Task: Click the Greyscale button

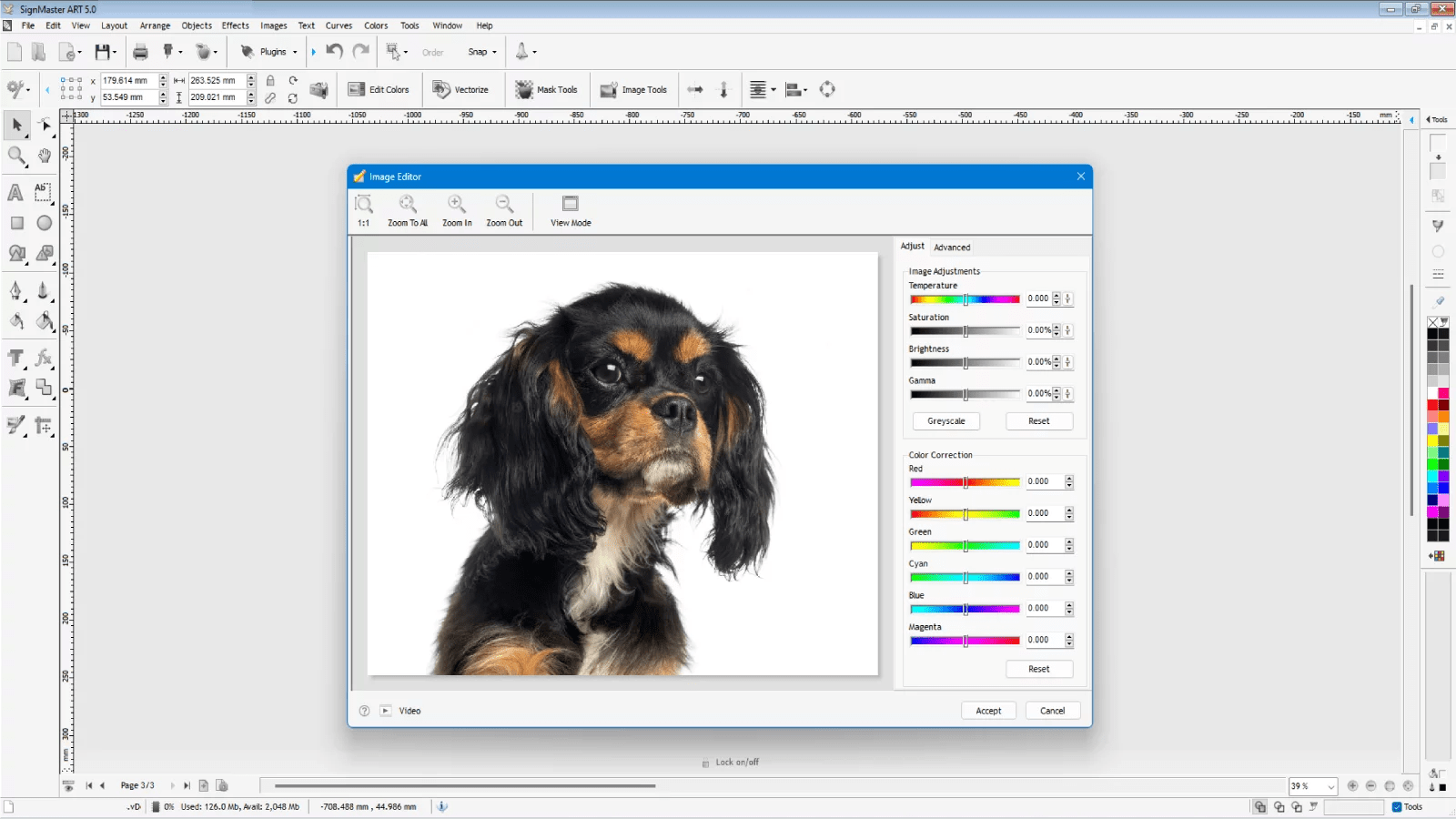Action: point(946,421)
